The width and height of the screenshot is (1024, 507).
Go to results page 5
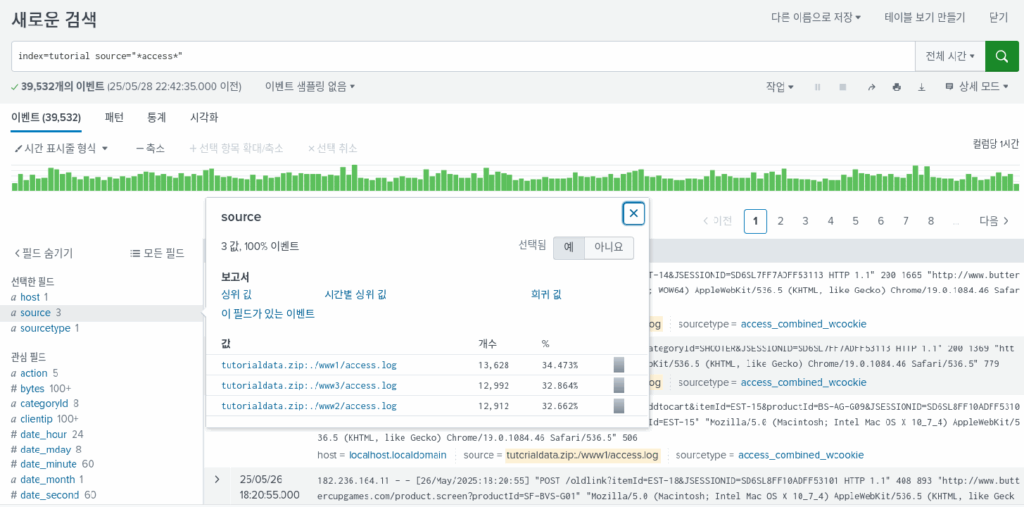[x=856, y=221]
